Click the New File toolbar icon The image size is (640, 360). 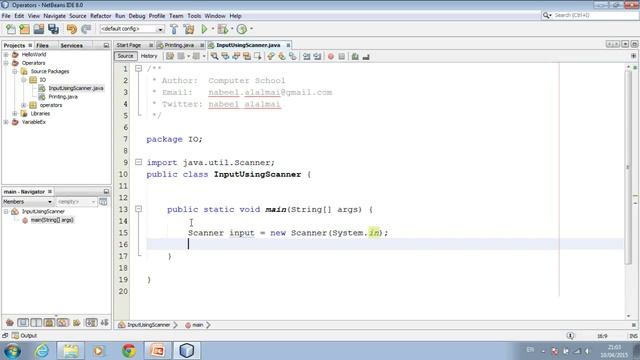pyautogui.click(x=11, y=29)
